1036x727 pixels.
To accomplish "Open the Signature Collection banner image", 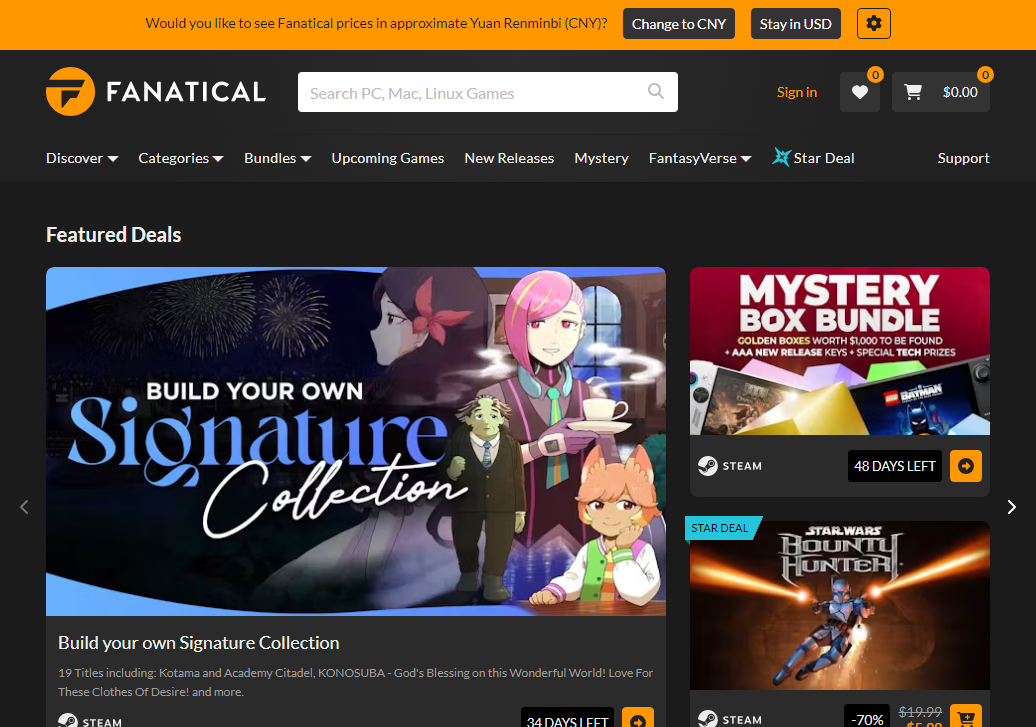I will coord(355,441).
